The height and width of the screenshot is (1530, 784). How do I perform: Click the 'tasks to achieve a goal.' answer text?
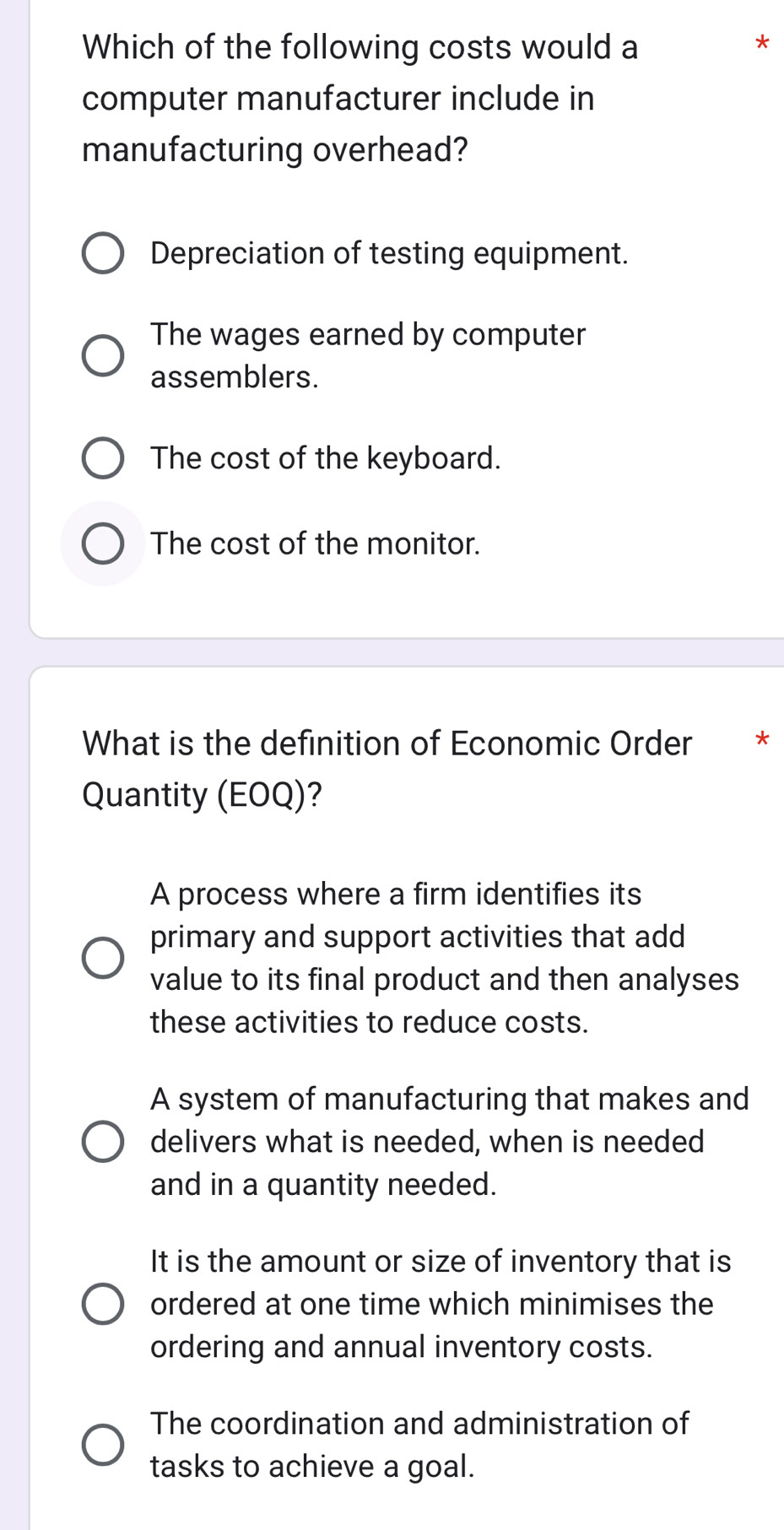point(312,1467)
